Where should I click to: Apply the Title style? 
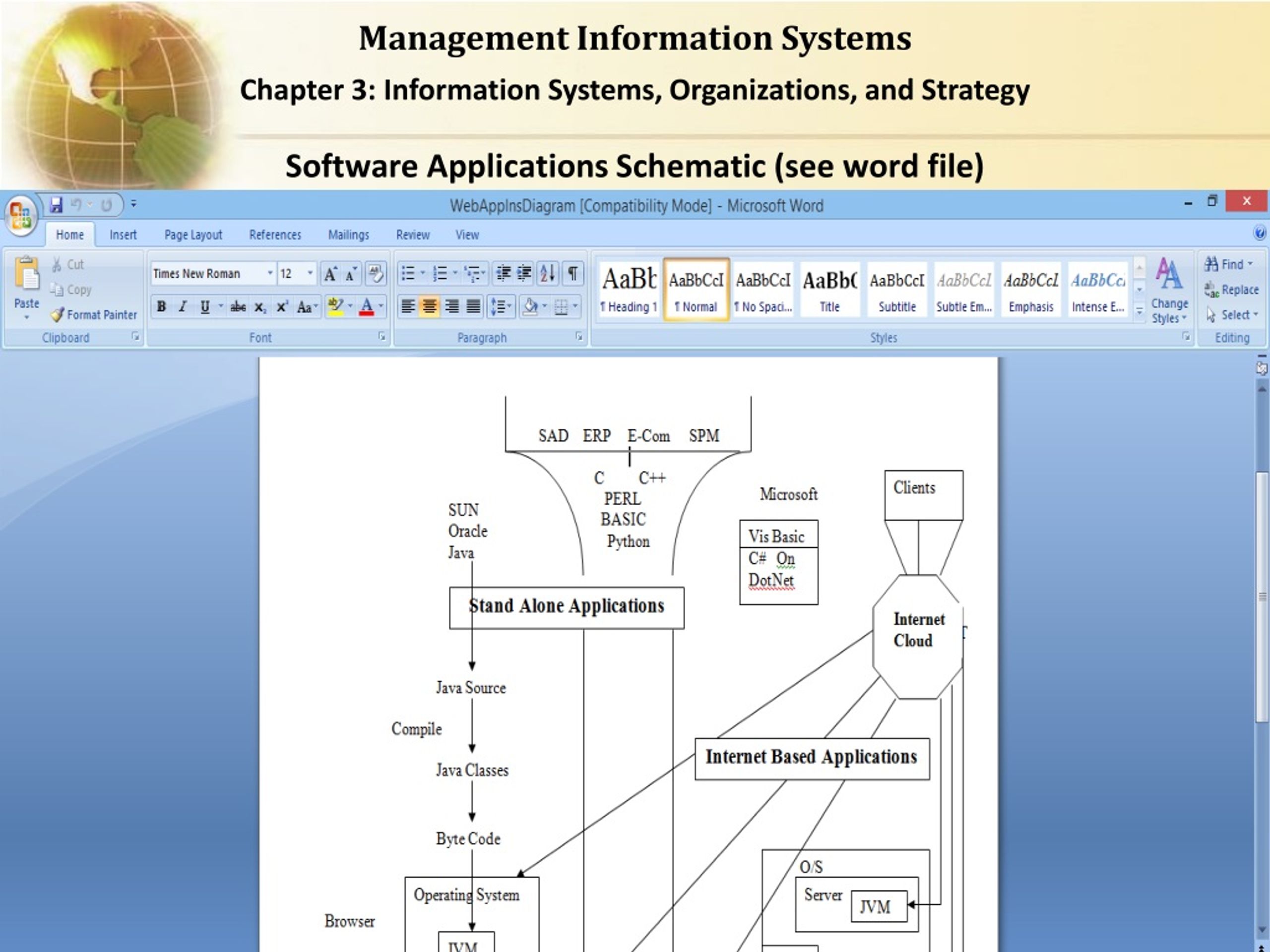click(829, 290)
